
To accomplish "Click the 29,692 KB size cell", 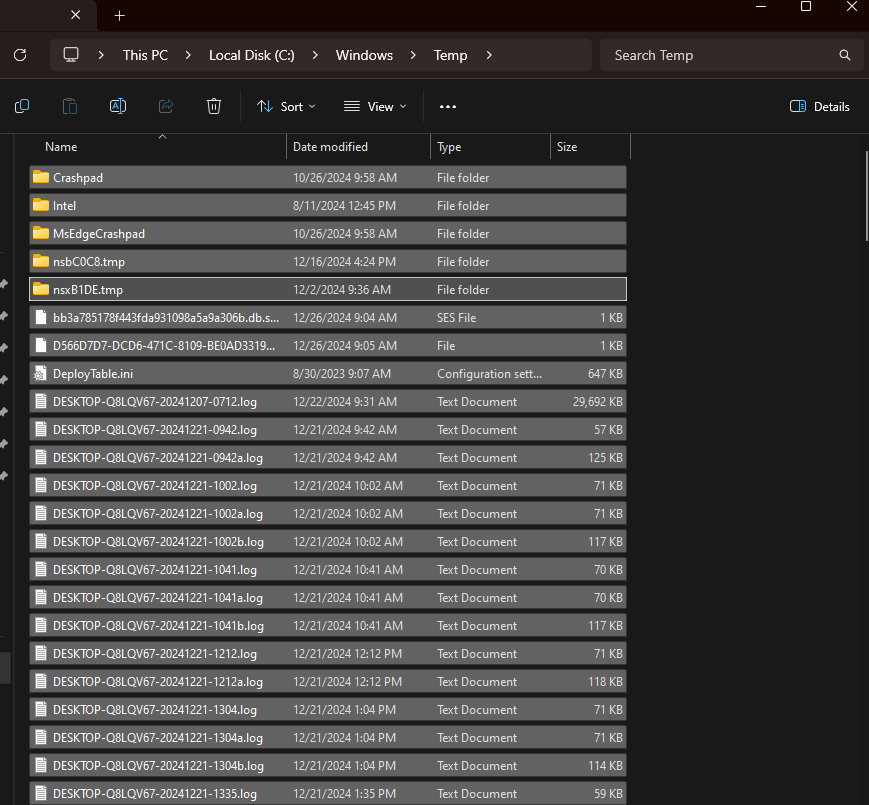I will coord(597,402).
